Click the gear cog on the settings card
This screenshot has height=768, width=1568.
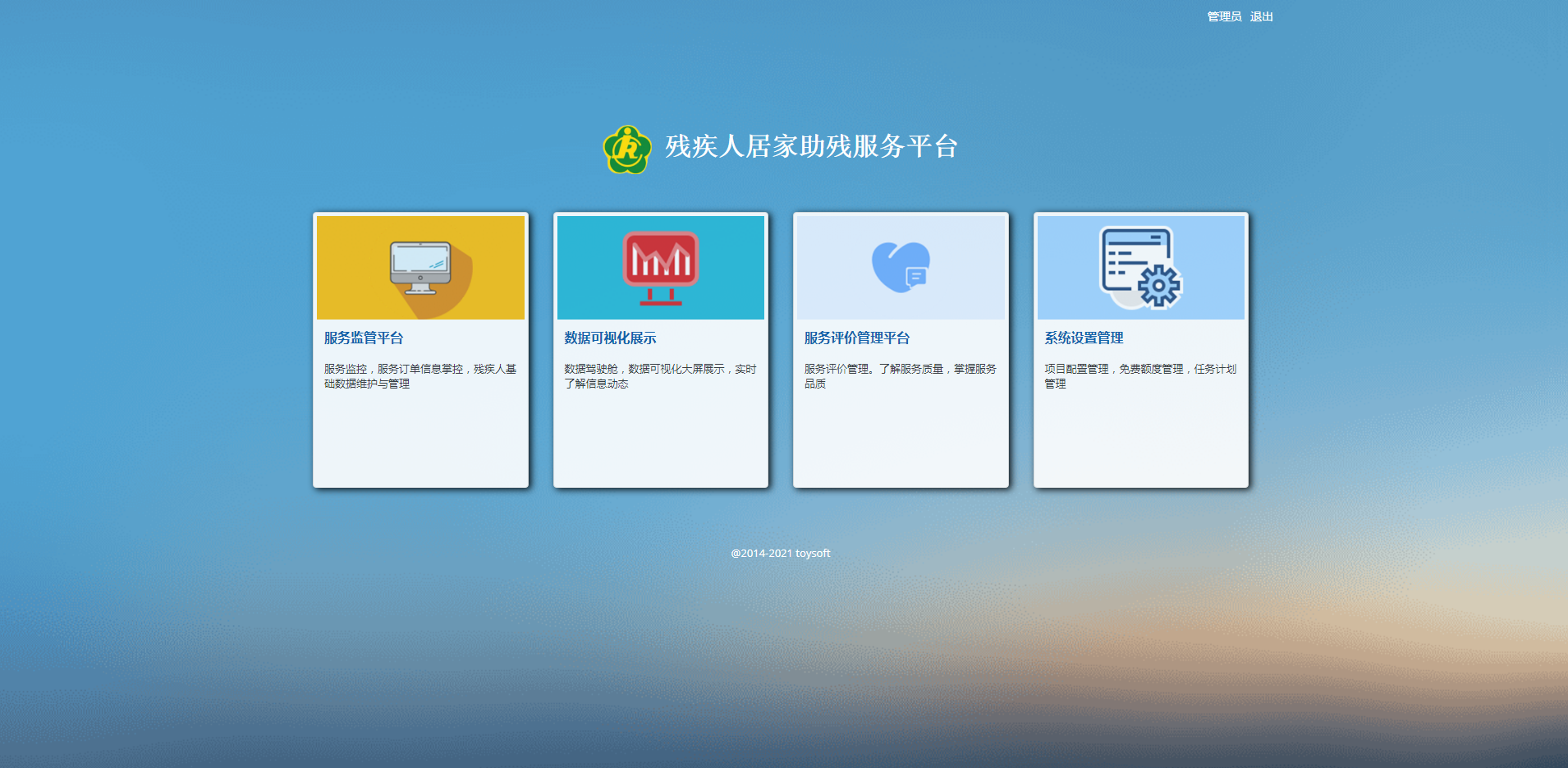(1158, 286)
